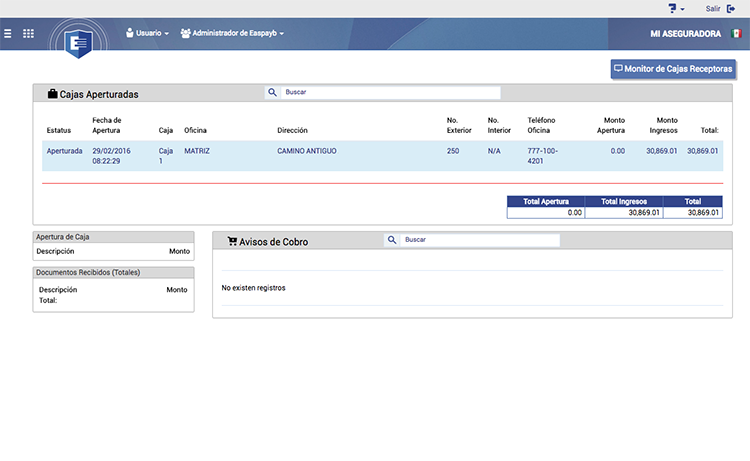Click the Total Ingresos summary header
The width and height of the screenshot is (750, 461).
pos(624,201)
